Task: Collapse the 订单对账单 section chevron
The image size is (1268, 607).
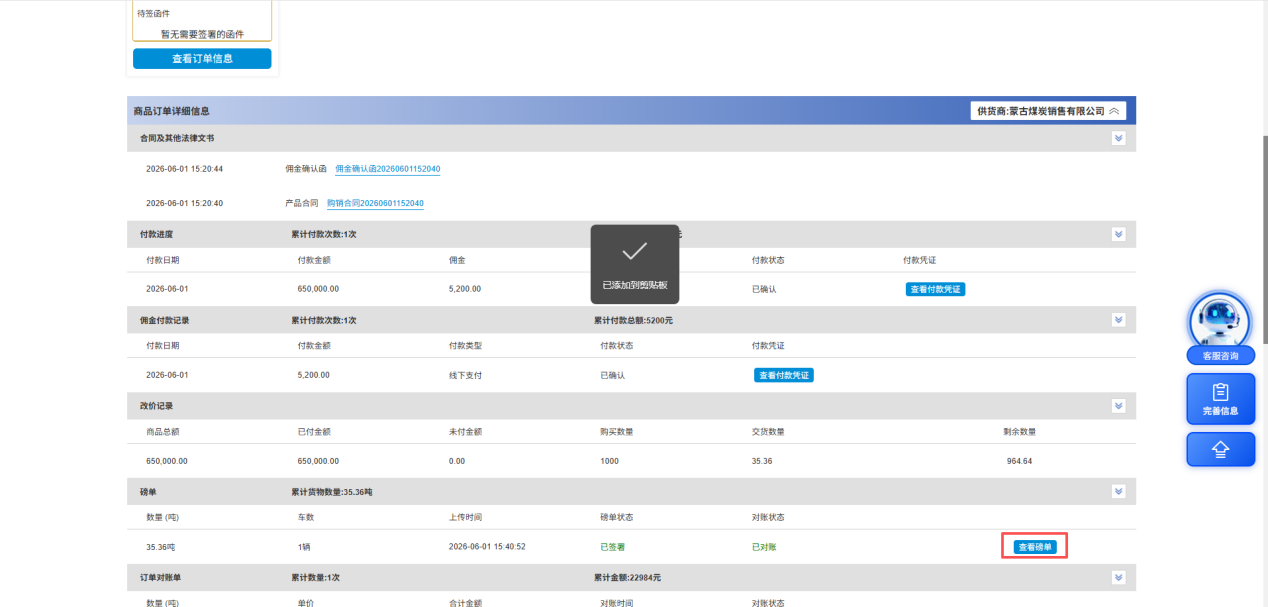Action: coord(1119,577)
